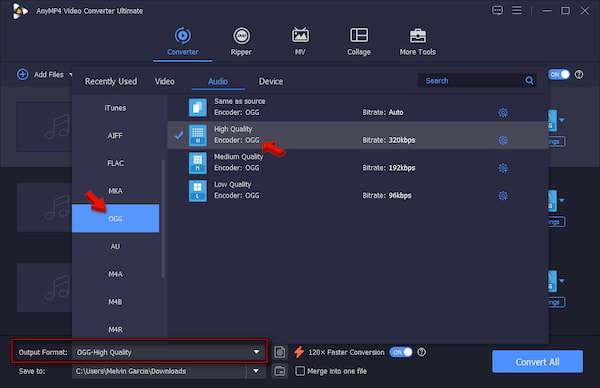Choose Low Quality OGG preset

(358, 191)
